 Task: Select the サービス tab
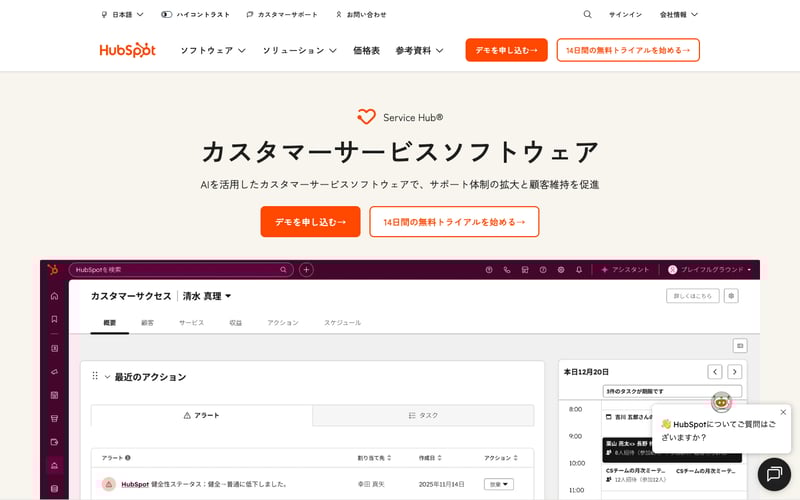point(191,322)
